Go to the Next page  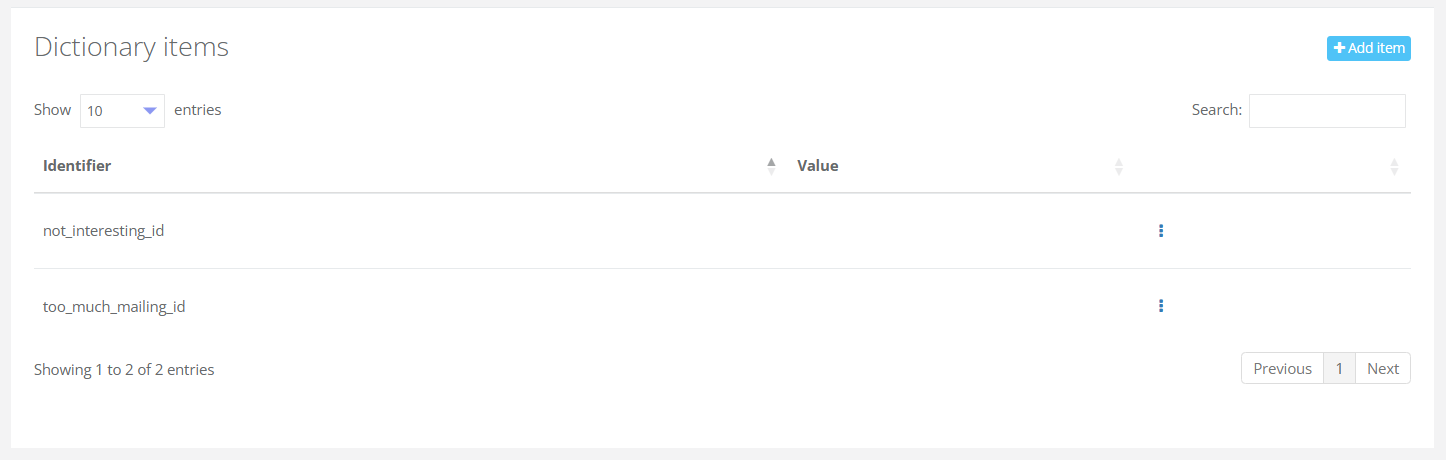tap(1383, 368)
